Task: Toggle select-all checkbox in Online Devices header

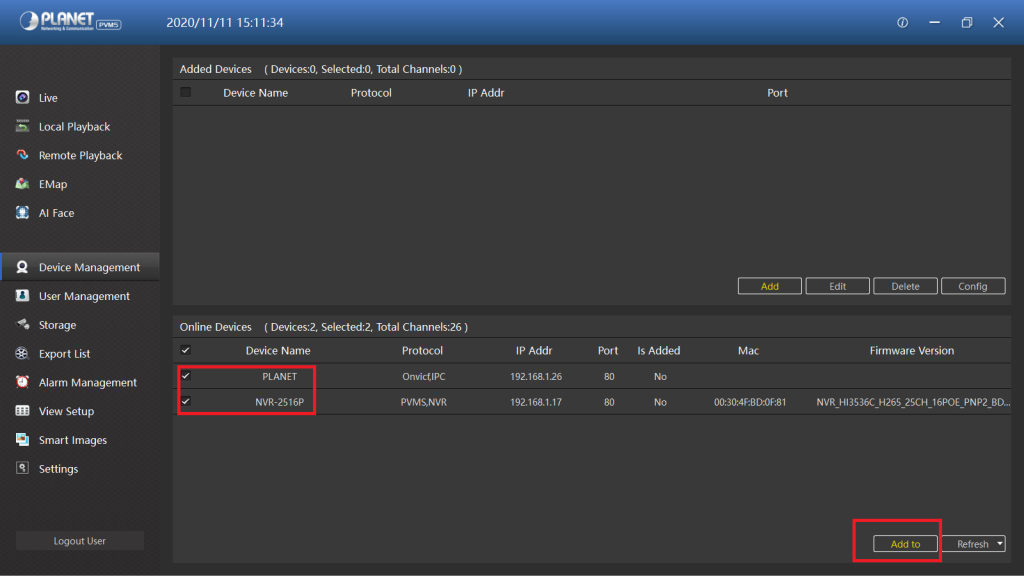Action: [185, 350]
